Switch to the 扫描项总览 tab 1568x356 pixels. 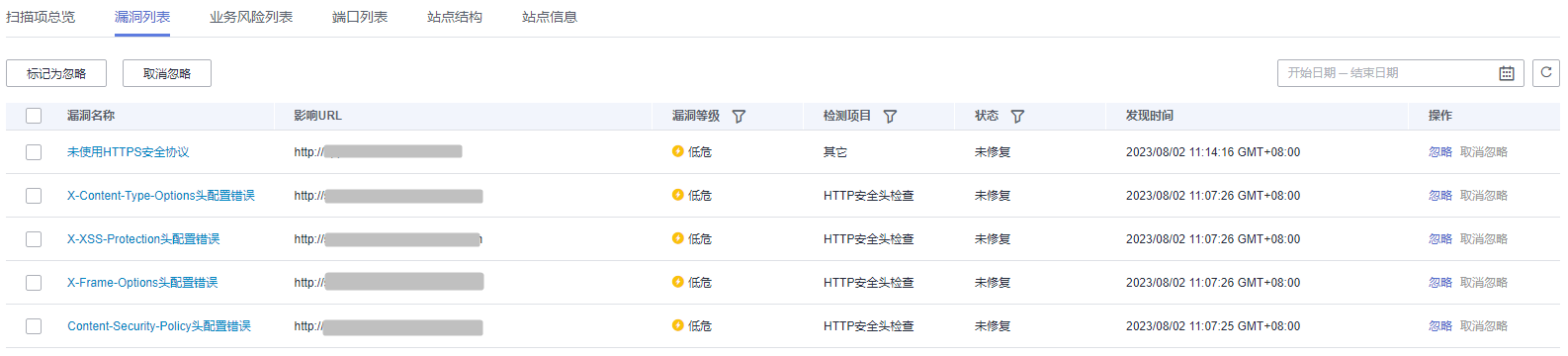coord(41,17)
